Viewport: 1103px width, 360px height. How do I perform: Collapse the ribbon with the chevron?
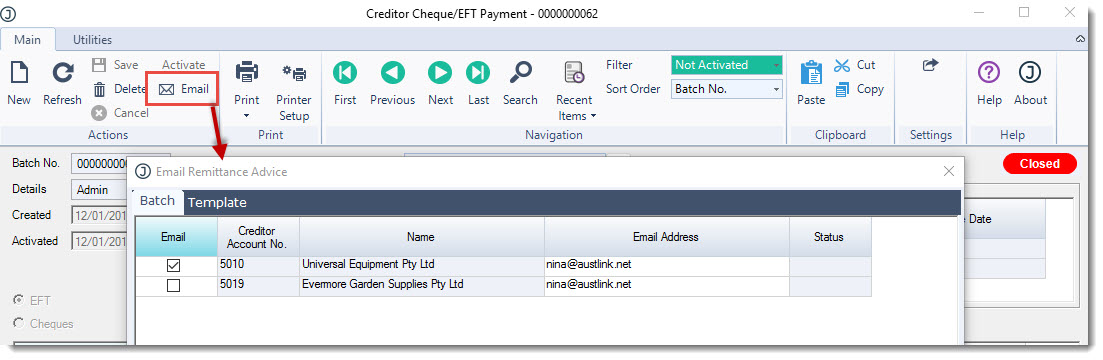coord(1080,40)
